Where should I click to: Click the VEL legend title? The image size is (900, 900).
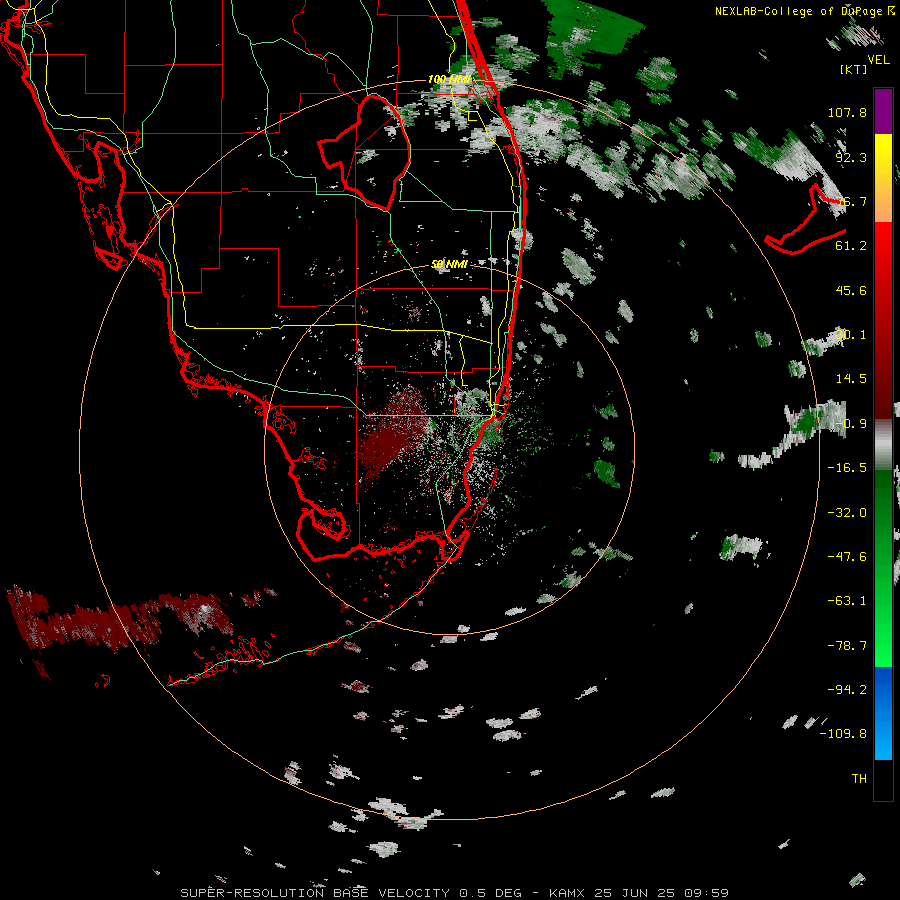(x=878, y=60)
